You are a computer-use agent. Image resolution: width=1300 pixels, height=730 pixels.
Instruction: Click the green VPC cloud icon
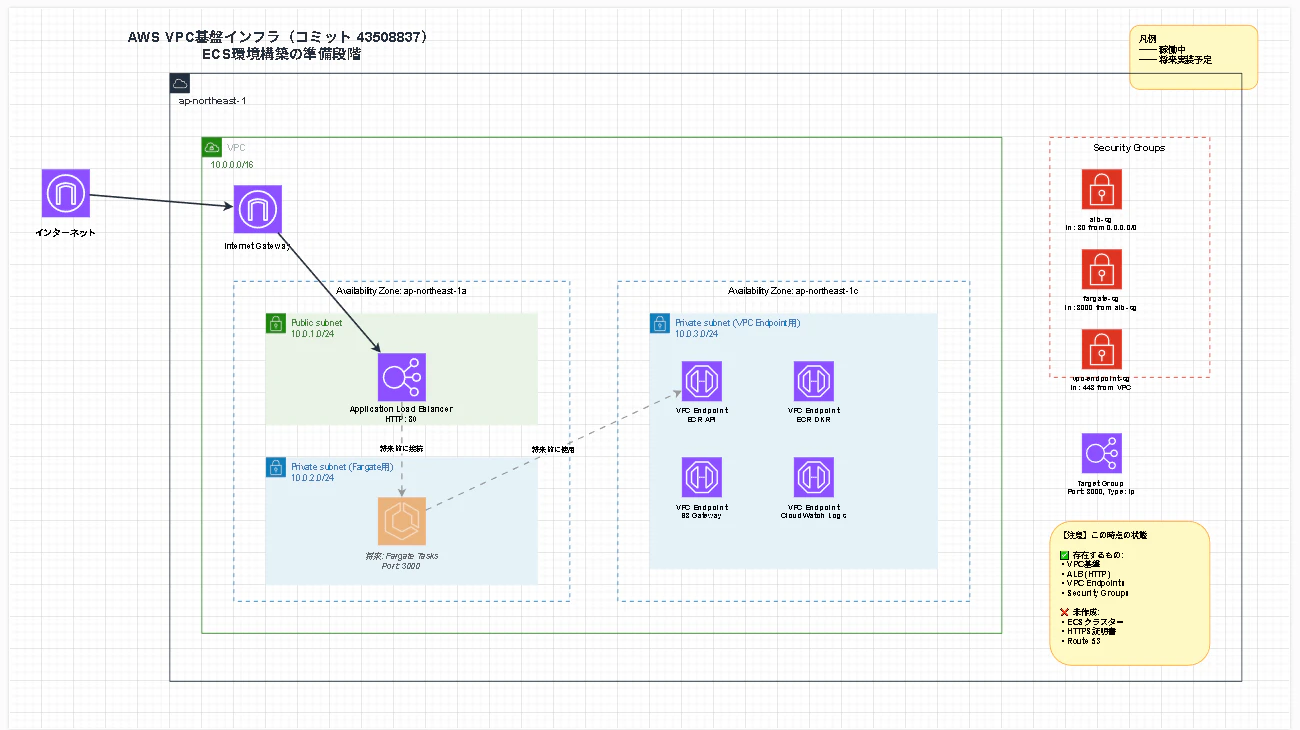[212, 147]
